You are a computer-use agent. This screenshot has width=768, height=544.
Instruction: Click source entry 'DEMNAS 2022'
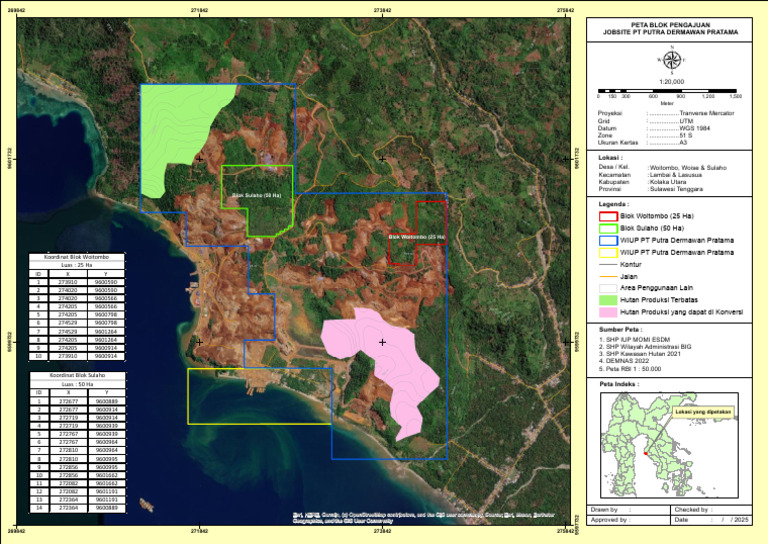(x=624, y=361)
